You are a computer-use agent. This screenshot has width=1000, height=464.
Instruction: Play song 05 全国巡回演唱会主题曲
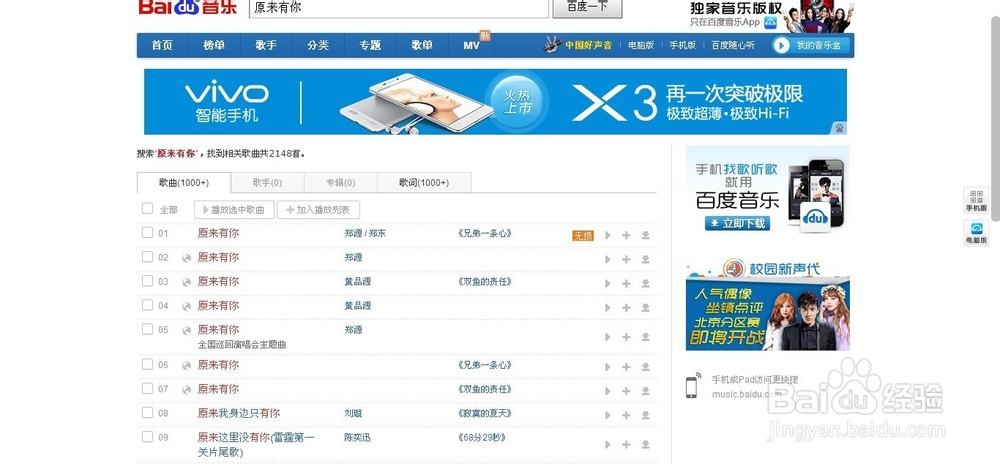tap(608, 337)
